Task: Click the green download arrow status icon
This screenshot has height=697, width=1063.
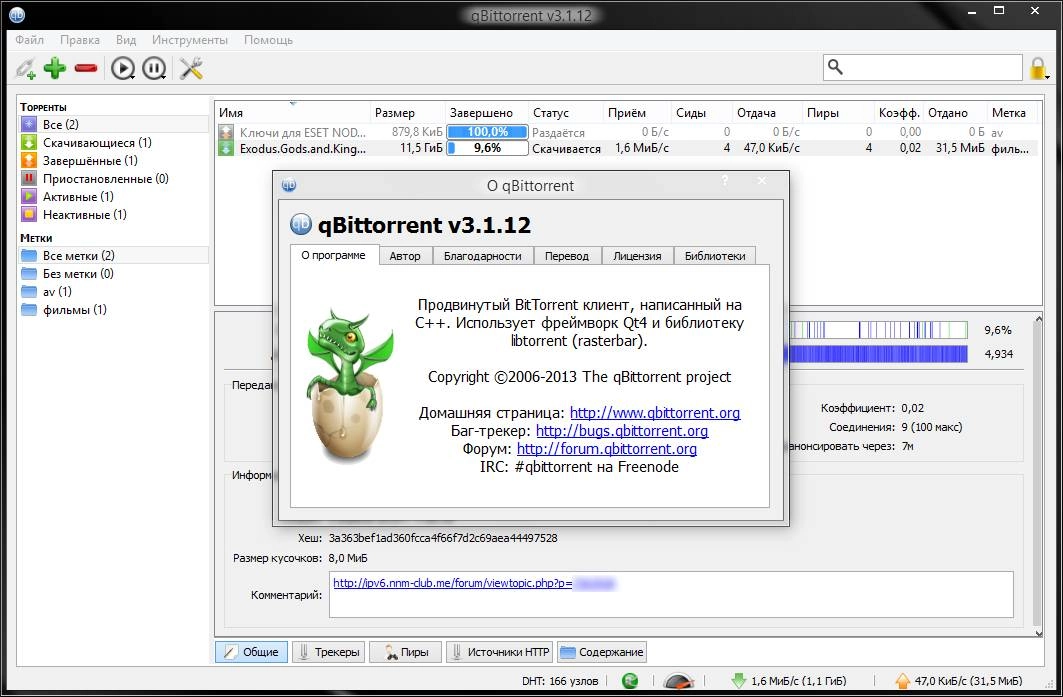Action: (739, 681)
